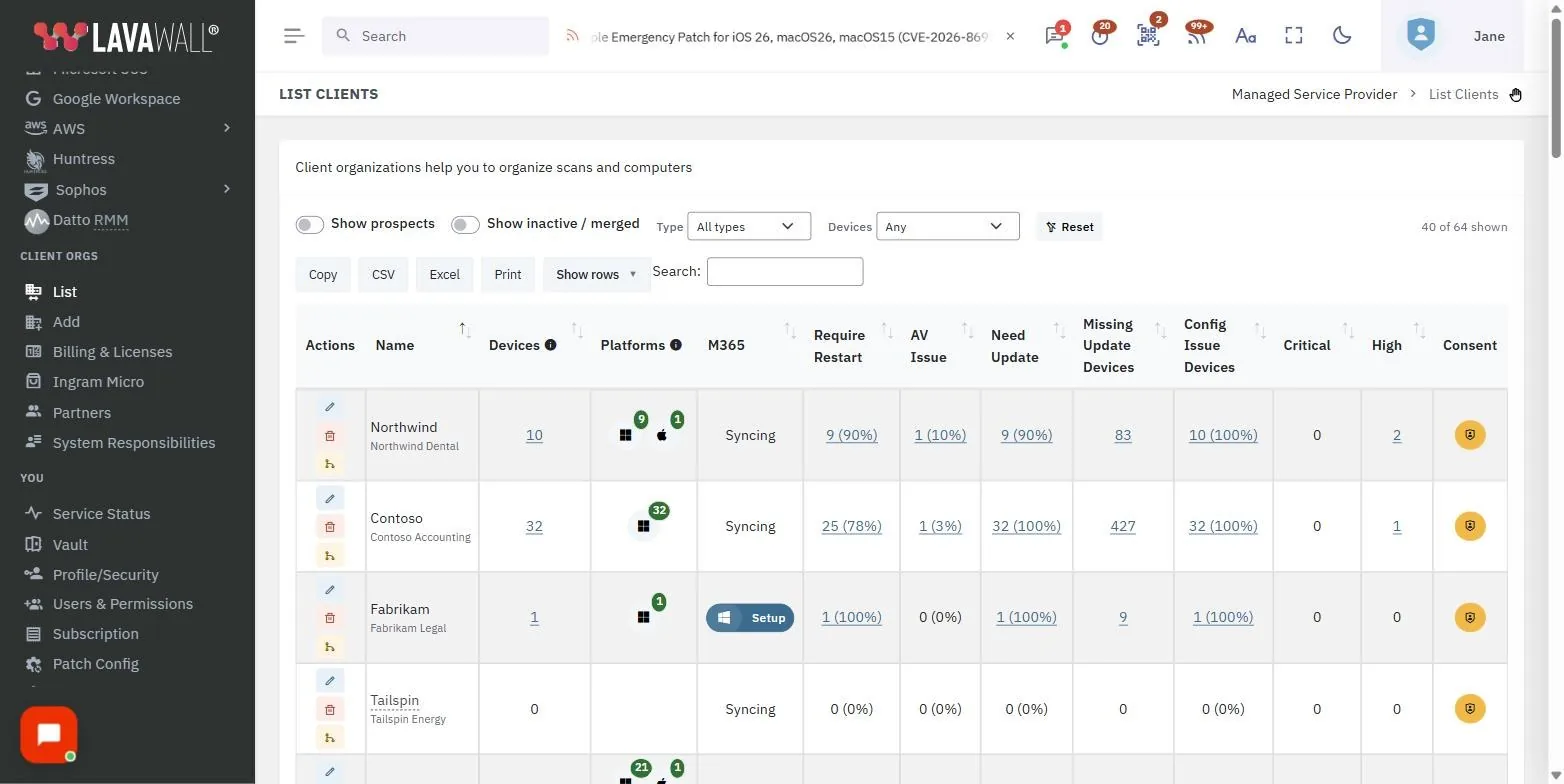The width and height of the screenshot is (1564, 784).
Task: Open Northwind missing update devices link 83
Action: tap(1123, 435)
